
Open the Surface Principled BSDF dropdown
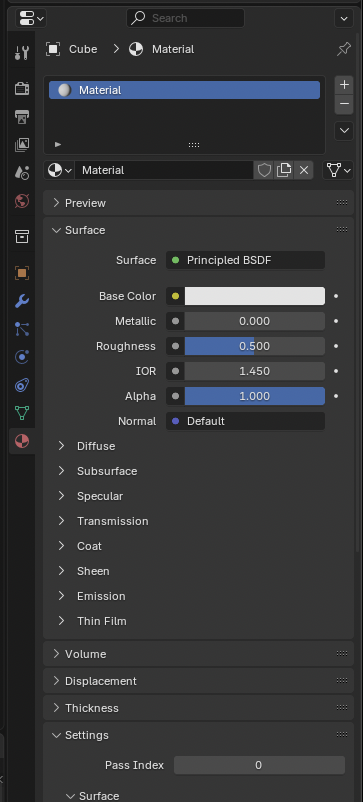pos(245,260)
